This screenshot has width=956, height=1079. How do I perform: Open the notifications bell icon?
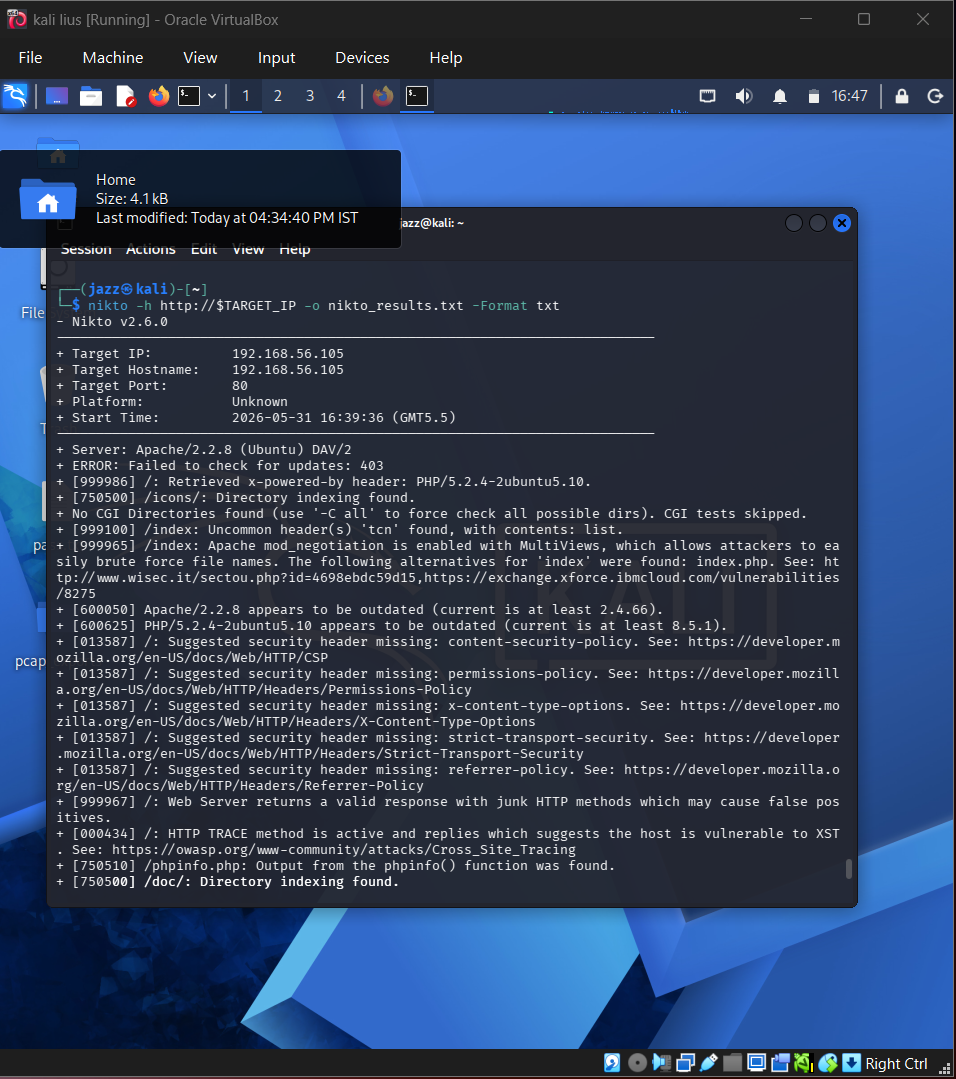coord(780,96)
